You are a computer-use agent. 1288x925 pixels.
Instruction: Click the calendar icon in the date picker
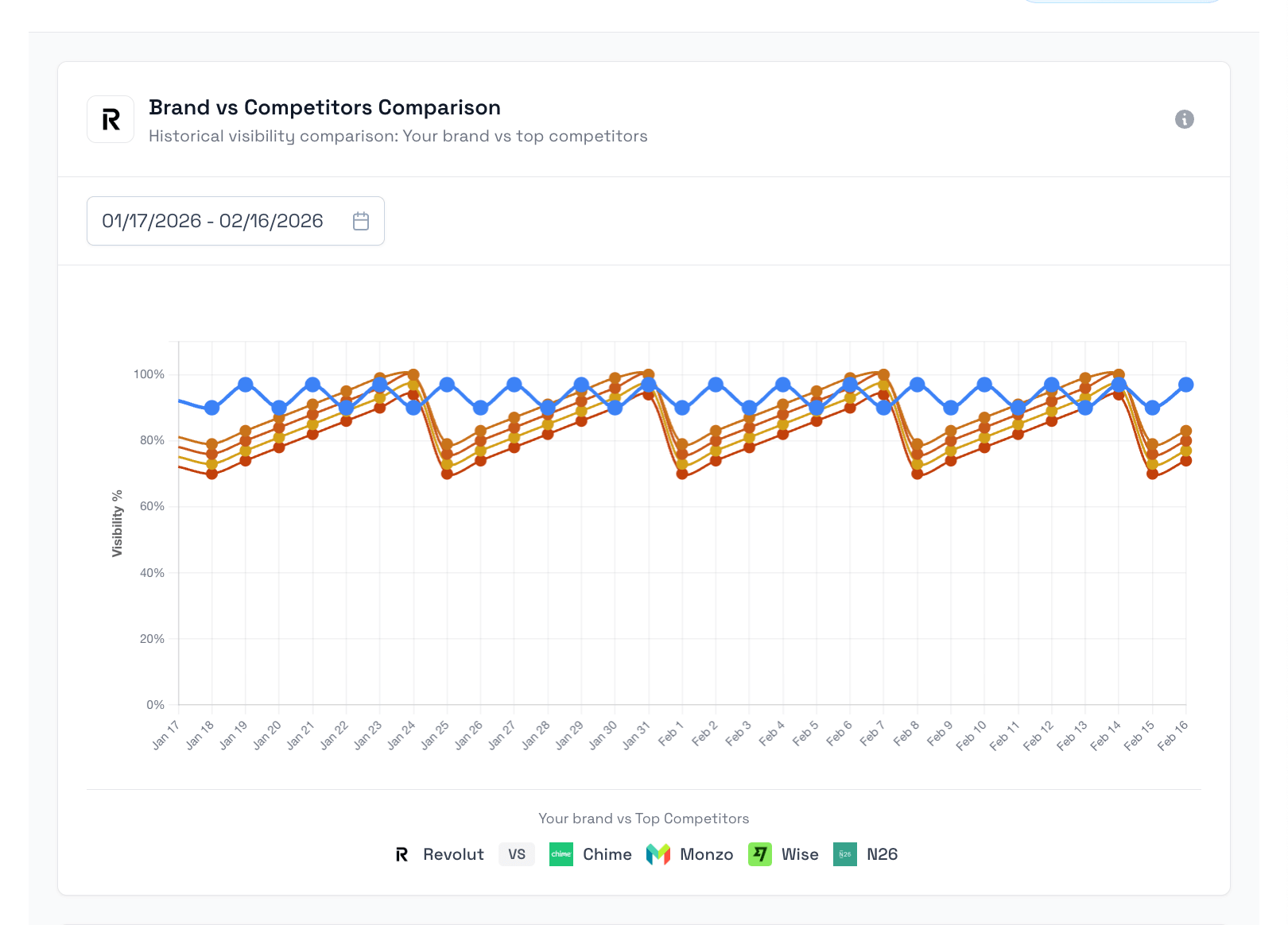(x=360, y=221)
